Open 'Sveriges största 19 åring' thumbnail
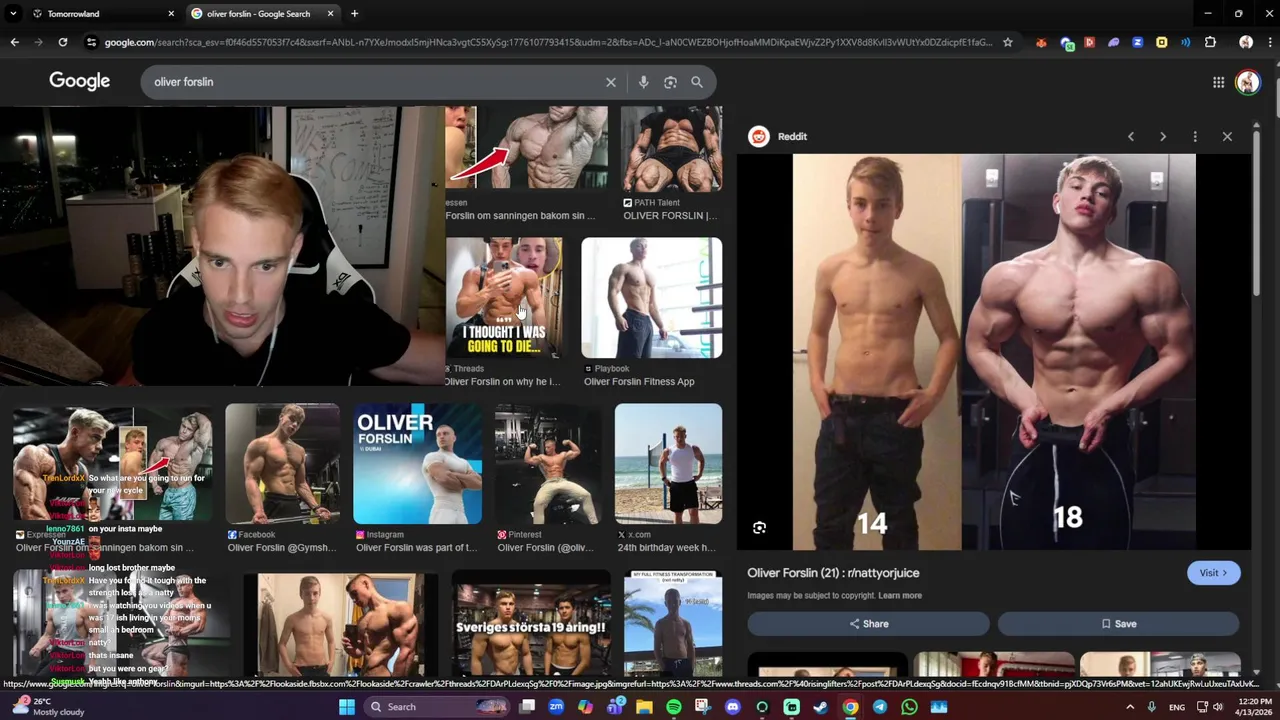1280x720 pixels. [531, 624]
